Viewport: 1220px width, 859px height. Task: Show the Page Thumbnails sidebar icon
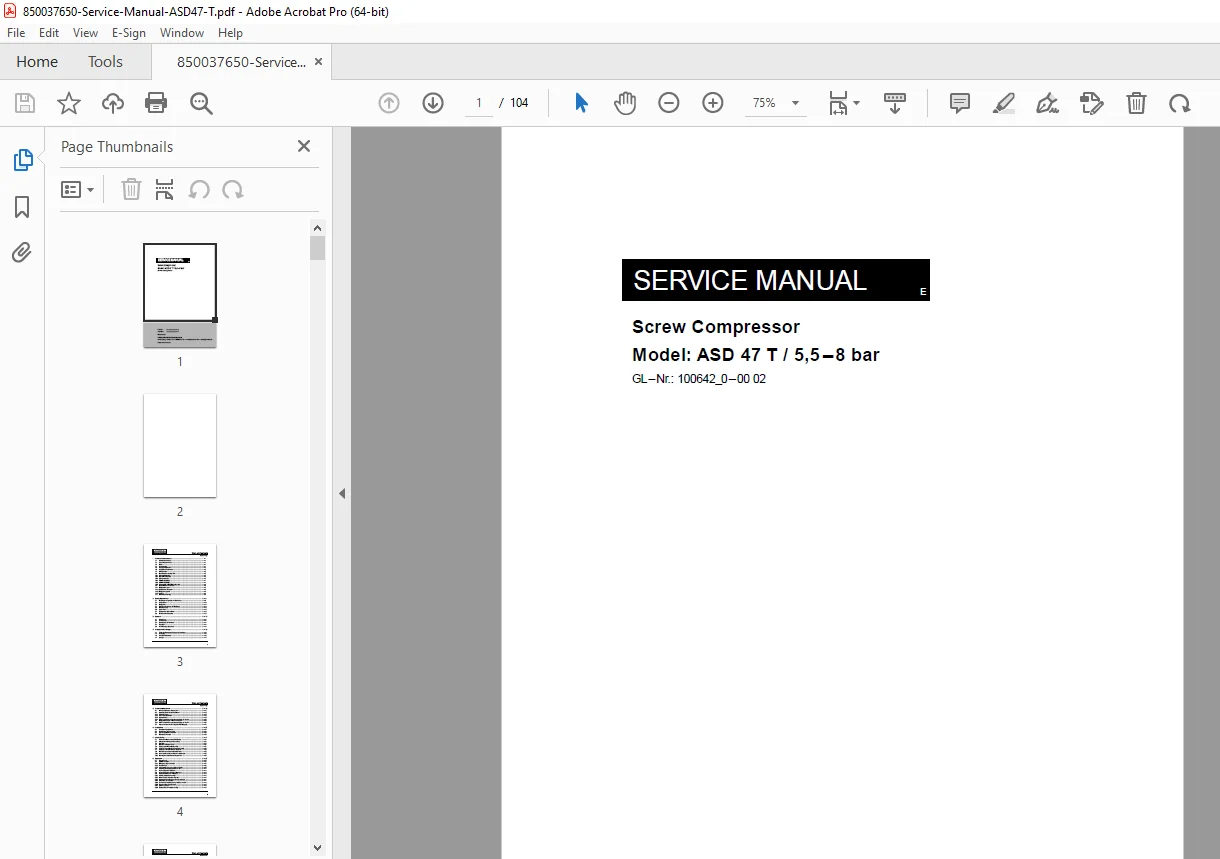22,160
